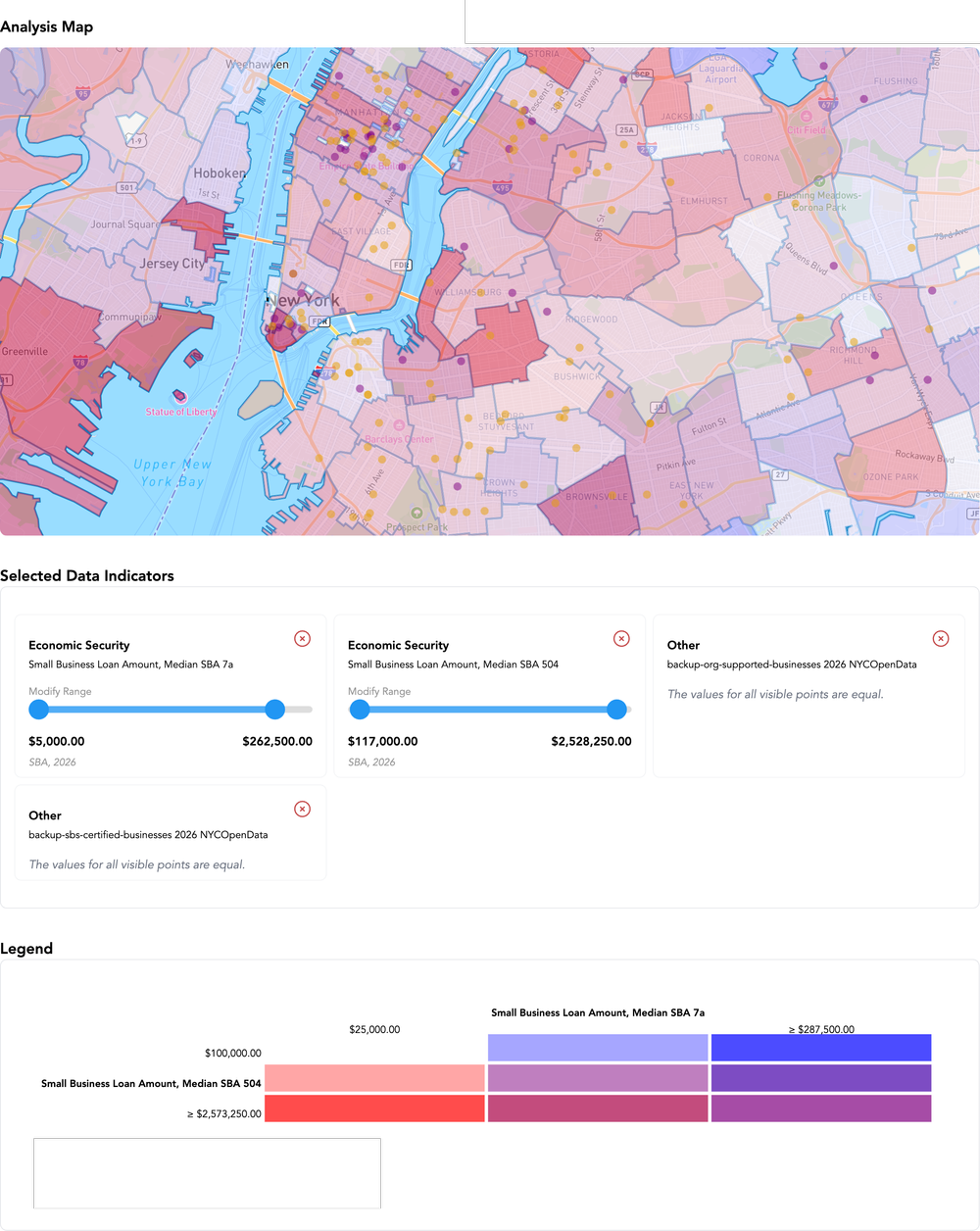The image size is (980, 1231).
Task: Click the Analysis Map heading
Action: pos(47,27)
